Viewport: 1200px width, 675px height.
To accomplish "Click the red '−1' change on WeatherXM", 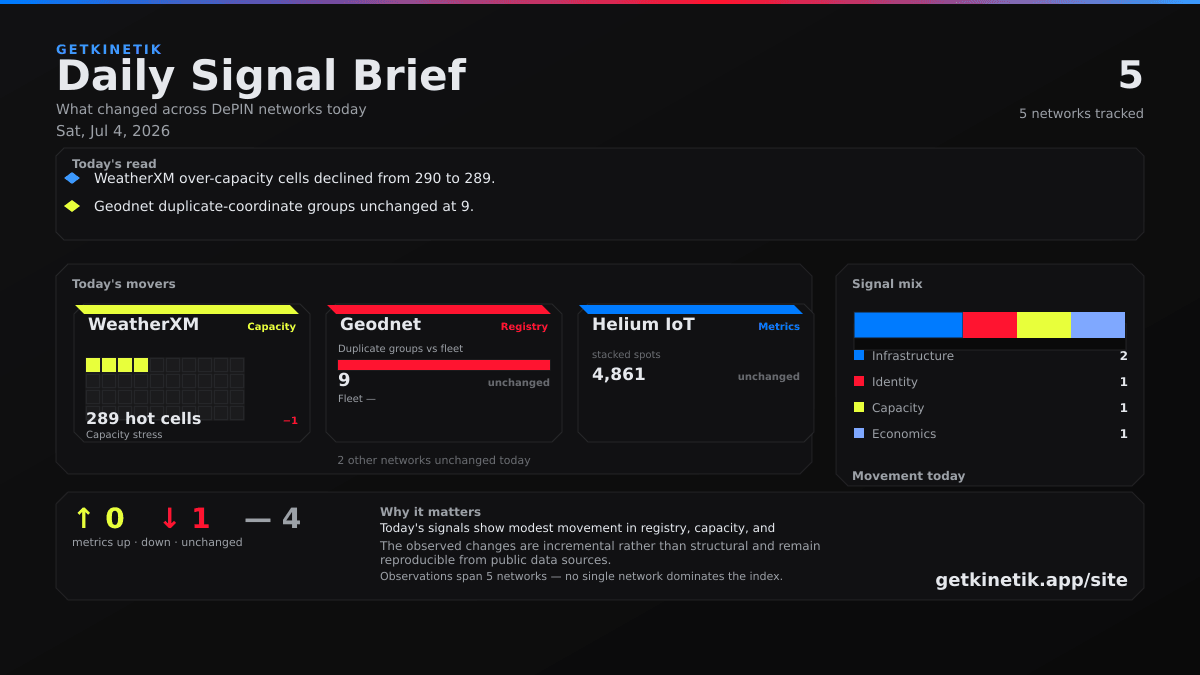I will (x=290, y=421).
